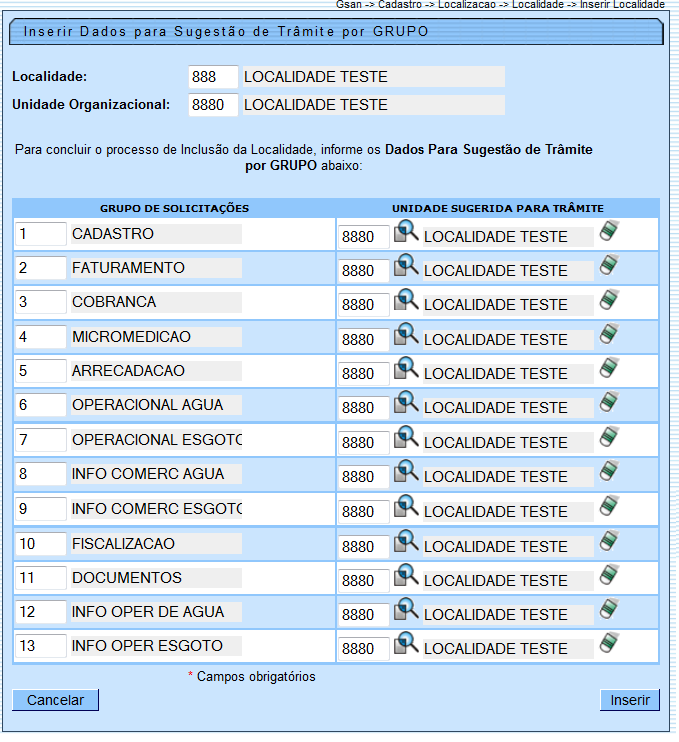Image resolution: width=679 pixels, height=742 pixels.
Task: Click the Localidade code field with 888
Action: (x=213, y=77)
